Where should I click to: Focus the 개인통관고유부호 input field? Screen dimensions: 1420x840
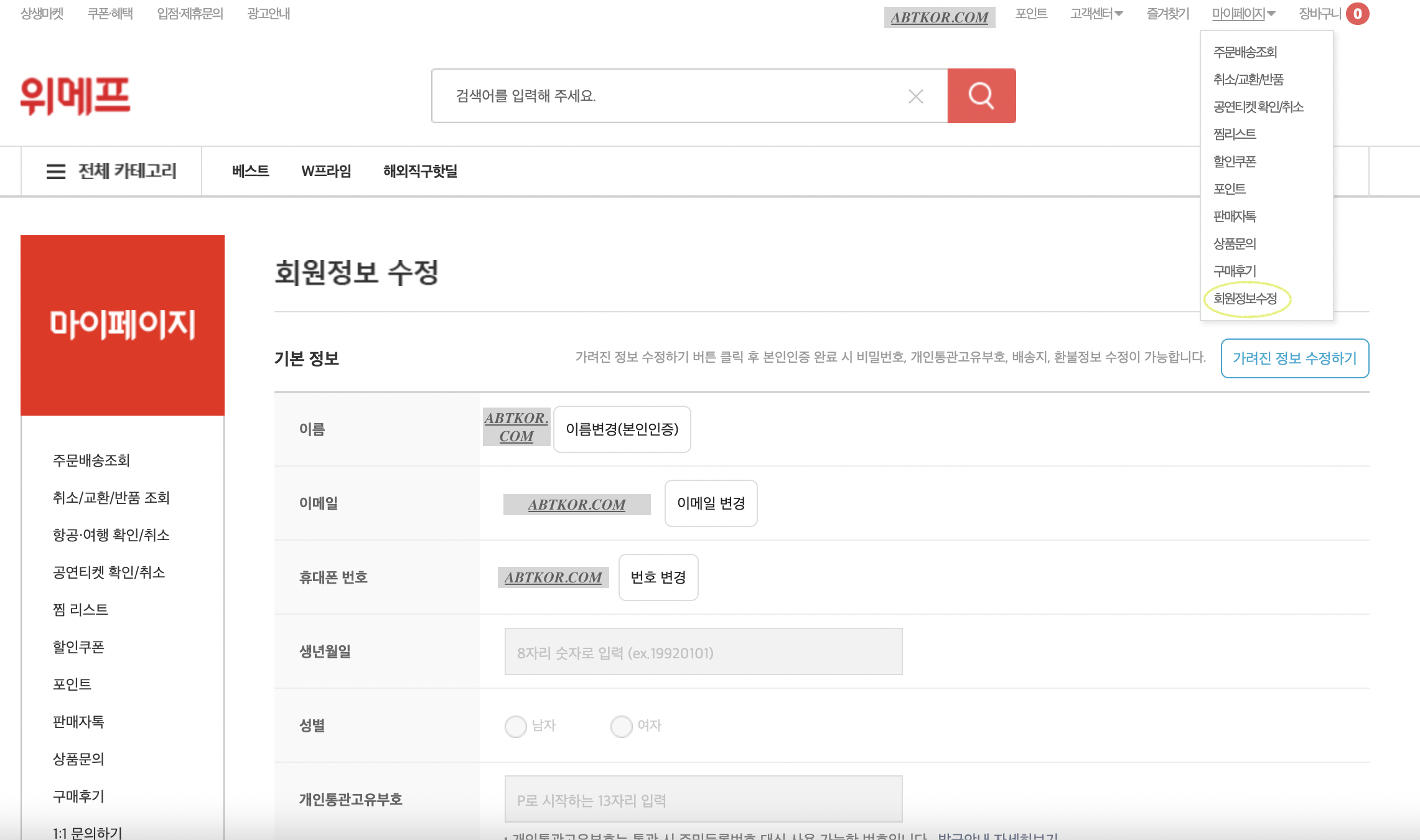(703, 800)
